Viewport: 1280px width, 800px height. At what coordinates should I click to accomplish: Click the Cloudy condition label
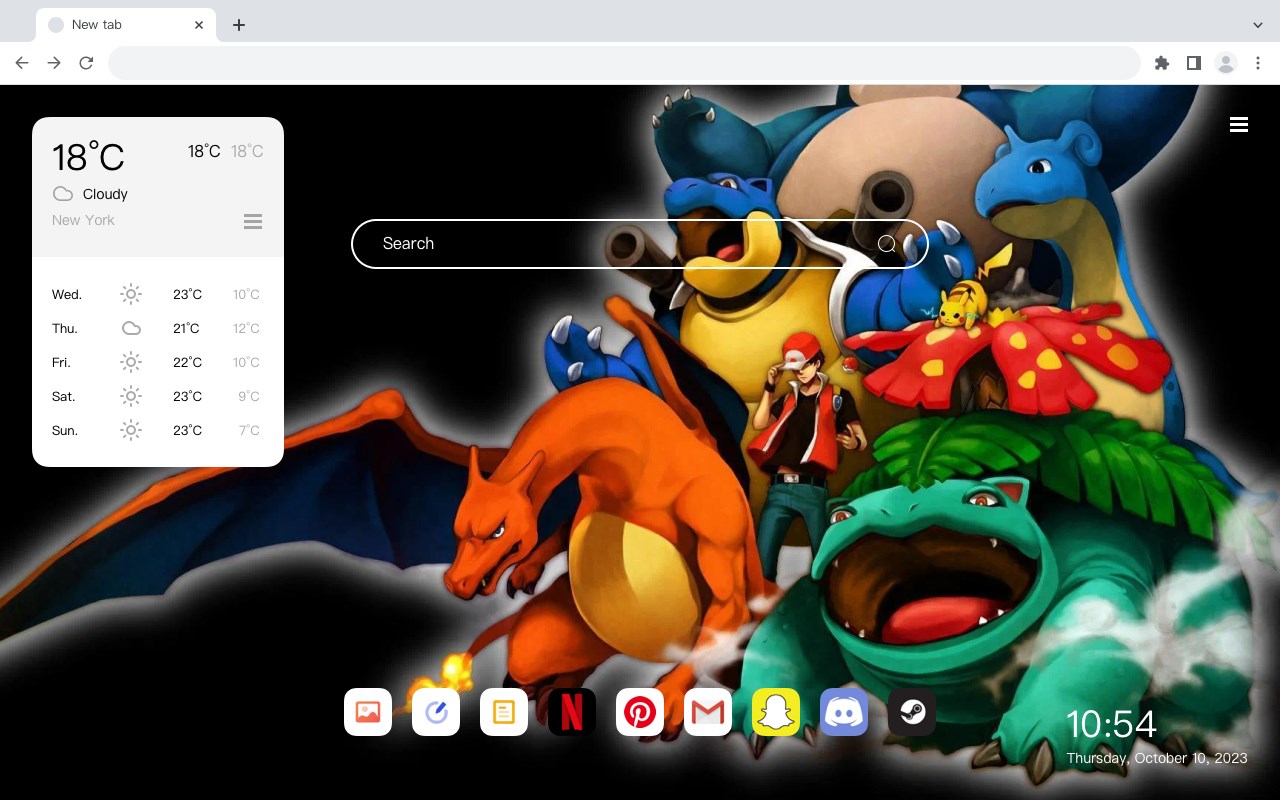coord(105,194)
